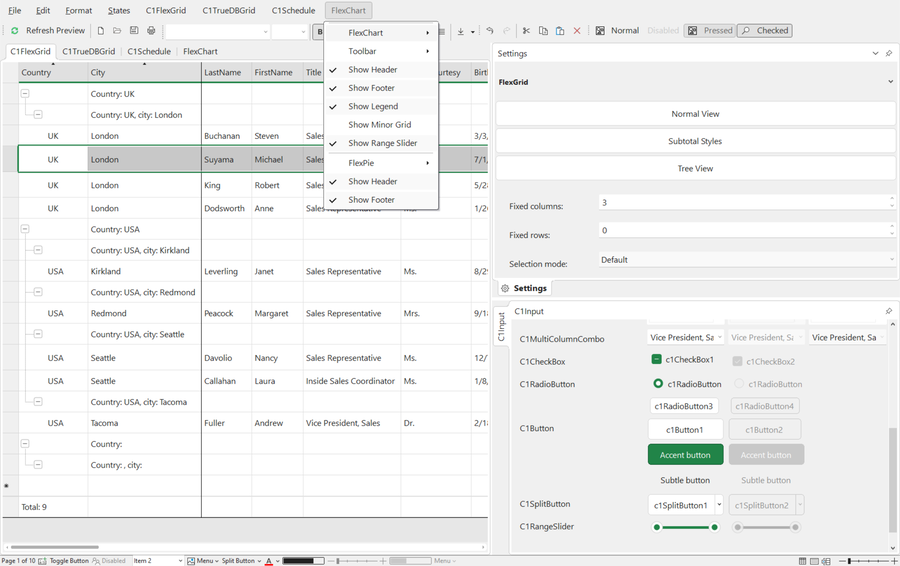The width and height of the screenshot is (900, 566).
Task: Open the c1SplitButton1 dropdown arrow
Action: (x=719, y=505)
